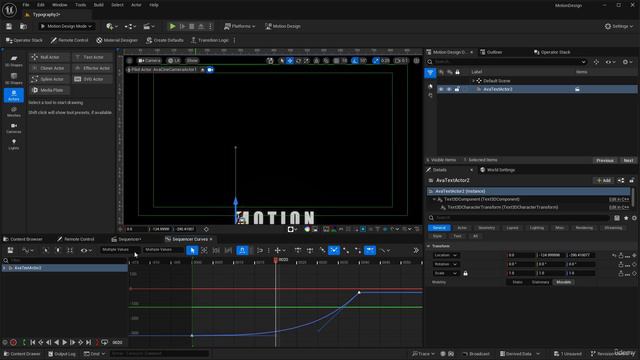Screen dimensions: 640x360
Task: Click the Next button in outliner
Action: tap(628, 160)
